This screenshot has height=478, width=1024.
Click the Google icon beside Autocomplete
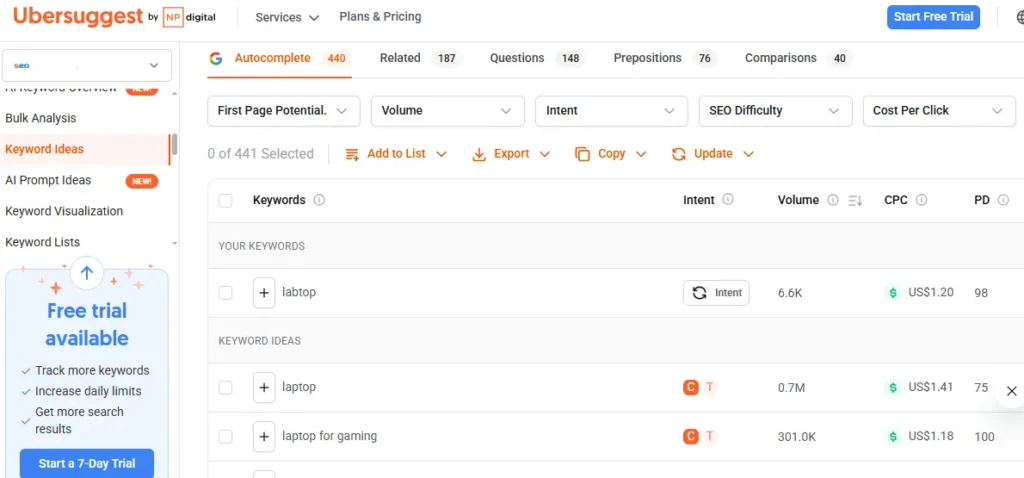(x=216, y=58)
